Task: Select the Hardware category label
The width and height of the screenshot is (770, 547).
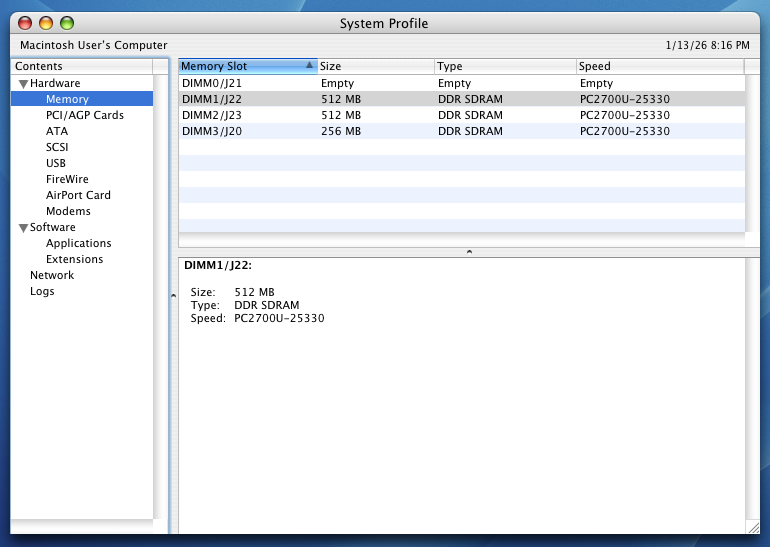Action: 55,83
